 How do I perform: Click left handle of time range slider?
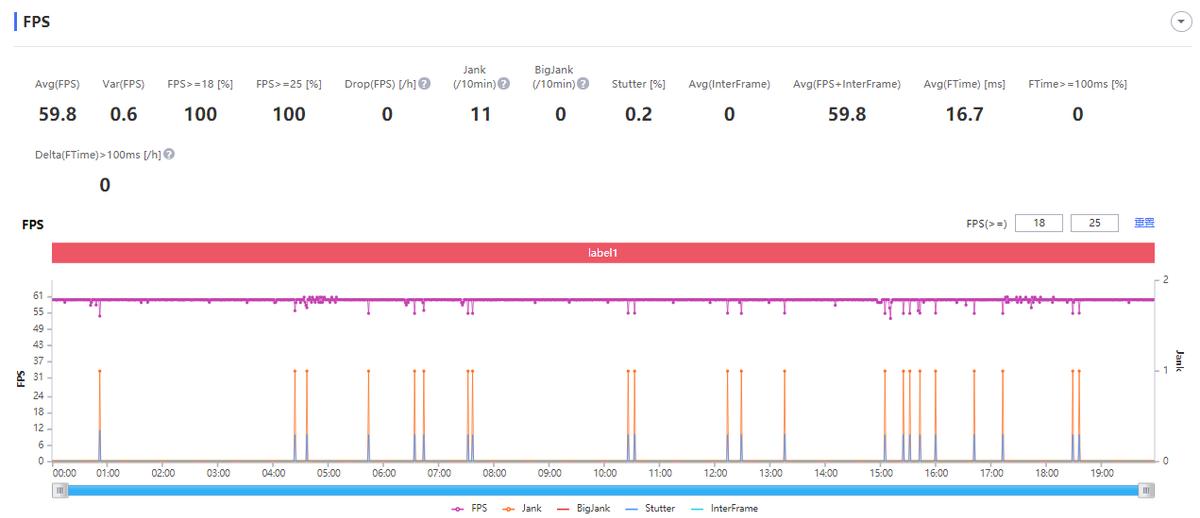click(x=61, y=490)
